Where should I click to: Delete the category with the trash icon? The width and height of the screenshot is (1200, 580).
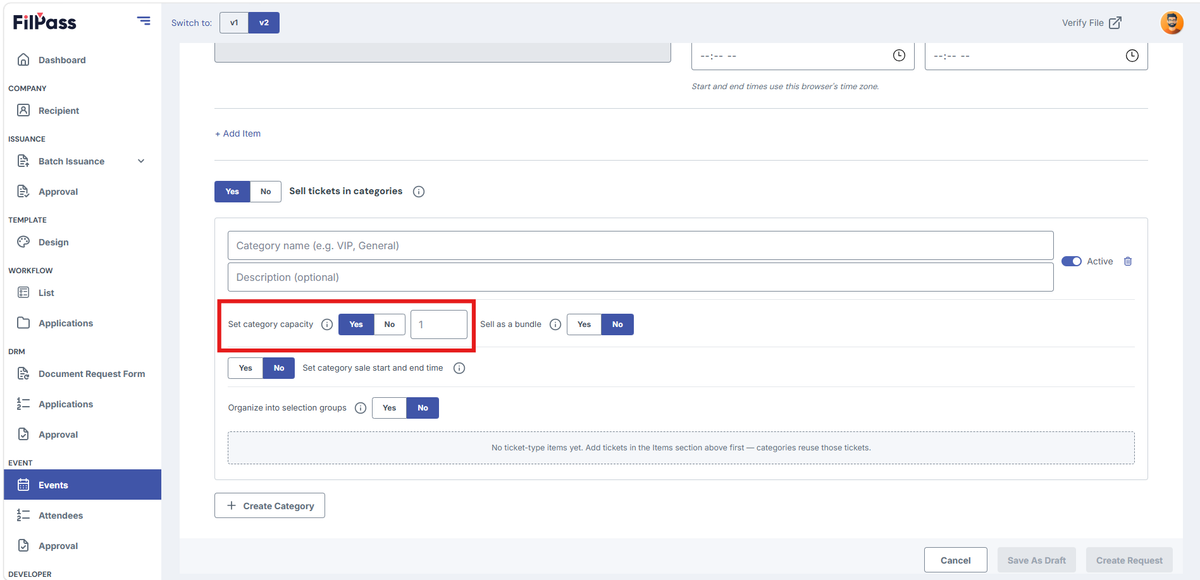(1128, 261)
